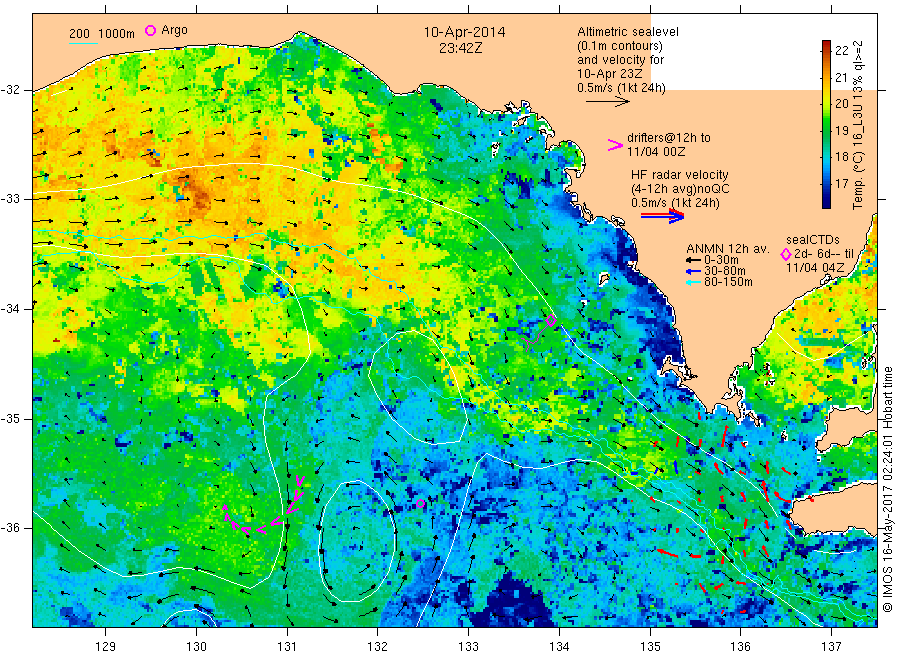This screenshot has height=660, width=900.
Task: Click the '11/04 00Z' drifter time text
Action: [x=655, y=152]
